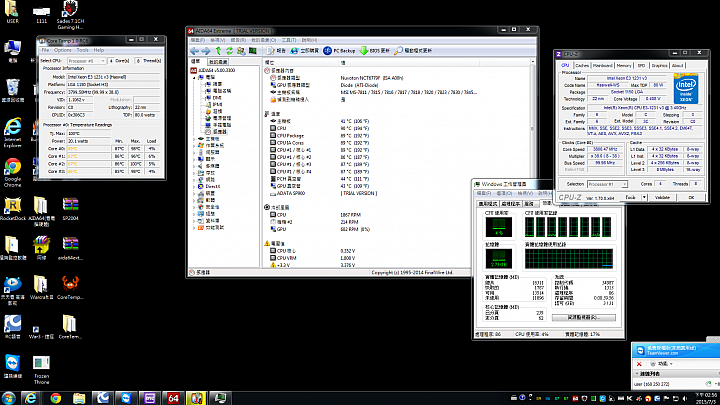This screenshot has height=405, width=720.
Task: Click the CPU IA Cores temperature row
Action: (x=321, y=143)
